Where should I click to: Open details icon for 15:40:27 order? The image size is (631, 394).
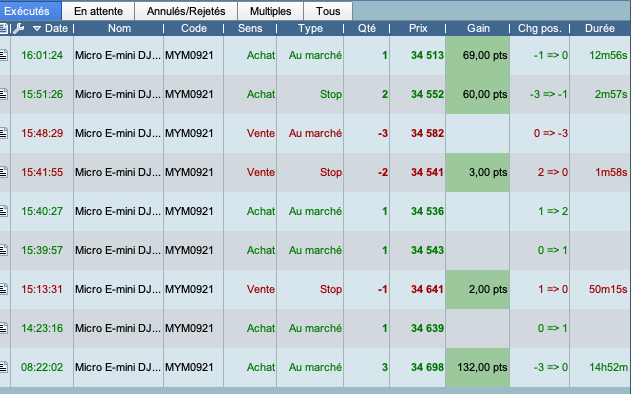pyautogui.click(x=4, y=211)
